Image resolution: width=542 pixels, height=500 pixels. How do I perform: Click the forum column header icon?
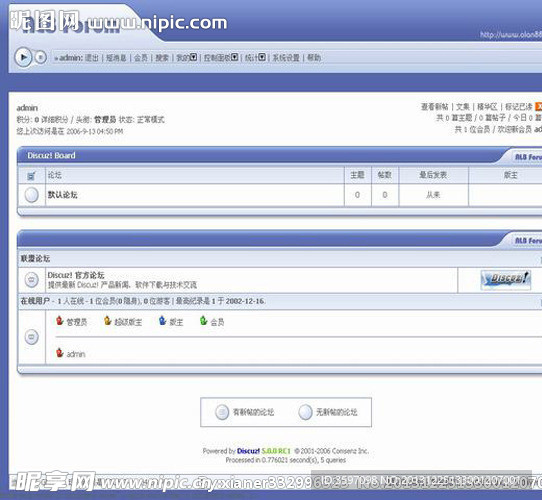point(31,176)
